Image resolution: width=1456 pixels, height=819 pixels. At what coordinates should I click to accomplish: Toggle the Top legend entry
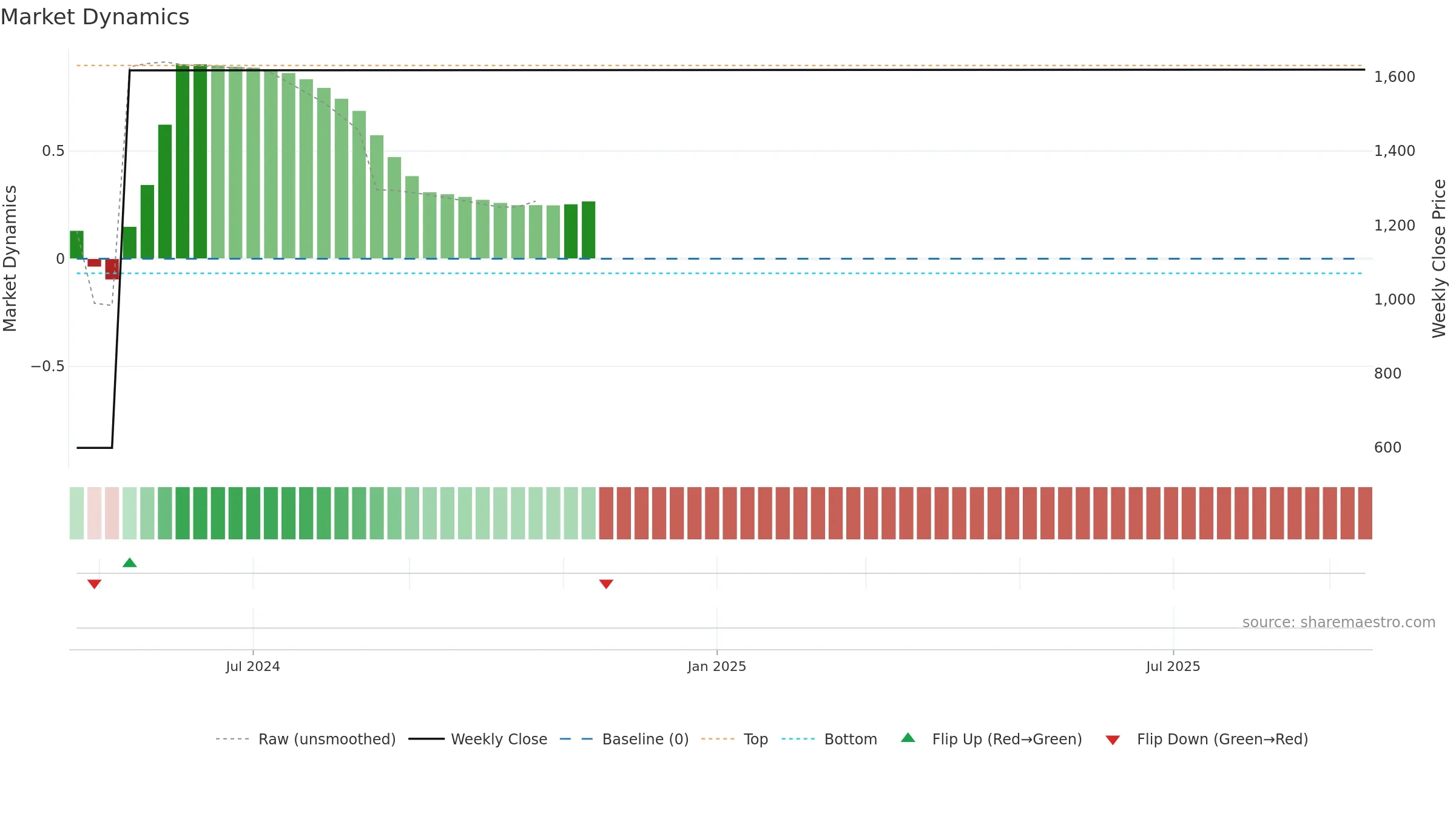click(735, 739)
